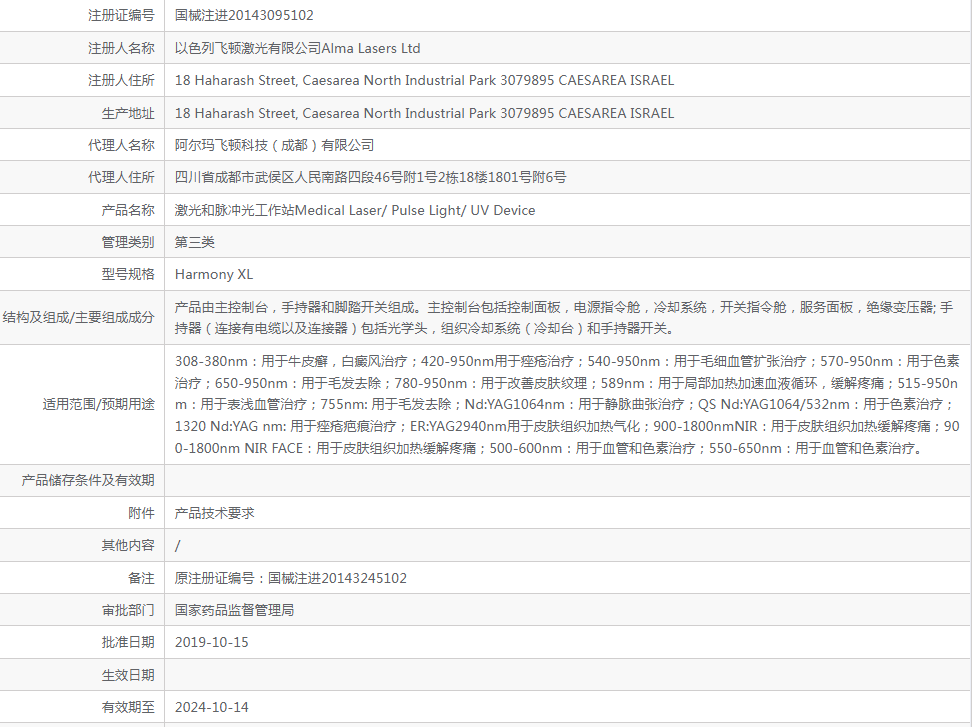Click remark 原注册证编号：国械注进20143245102
974x727 pixels.
[x=291, y=578]
